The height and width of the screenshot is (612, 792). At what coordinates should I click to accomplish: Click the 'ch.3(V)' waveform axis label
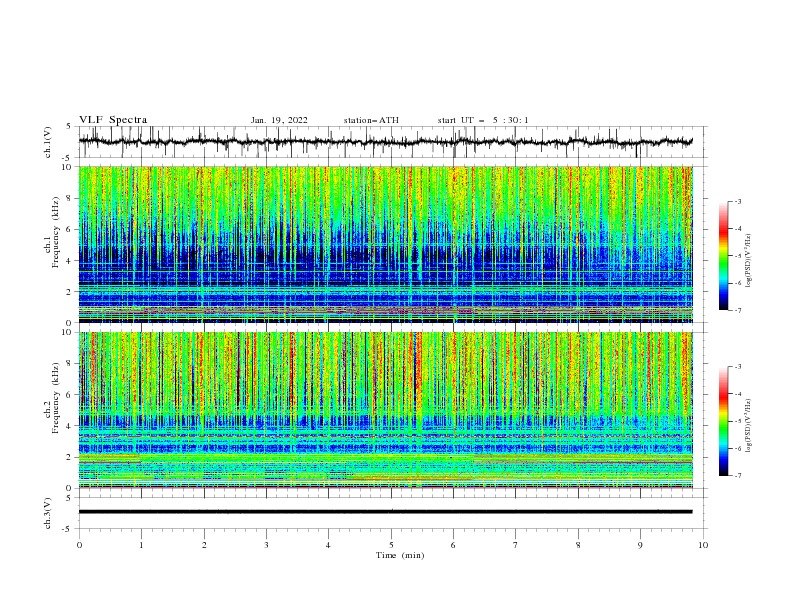(48, 513)
